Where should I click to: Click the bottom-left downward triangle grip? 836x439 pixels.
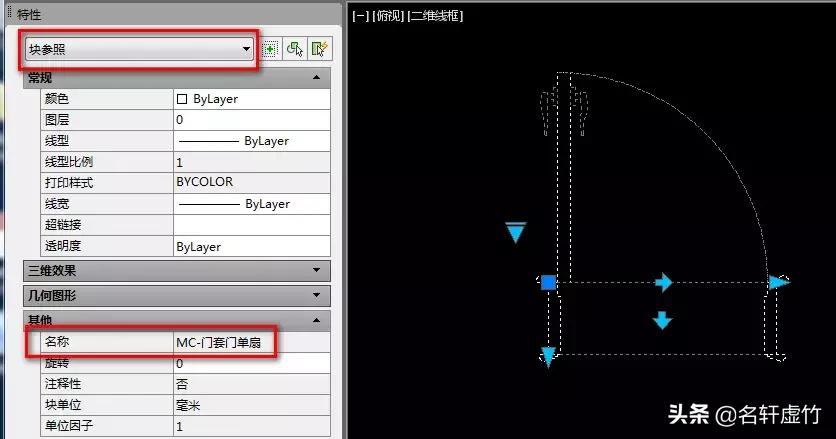[x=548, y=357]
